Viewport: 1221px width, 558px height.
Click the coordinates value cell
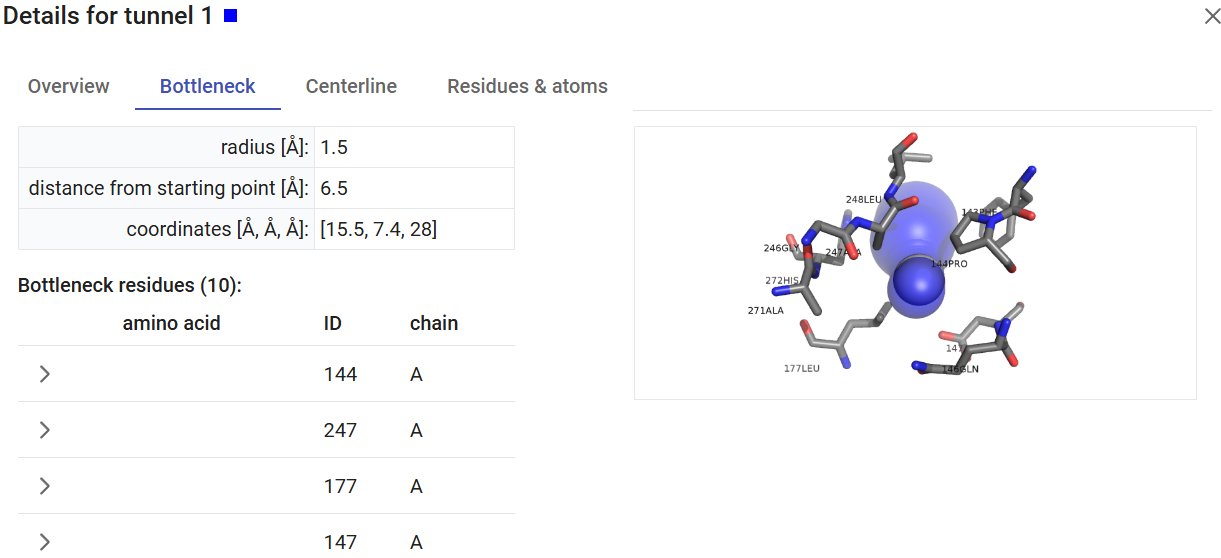414,229
